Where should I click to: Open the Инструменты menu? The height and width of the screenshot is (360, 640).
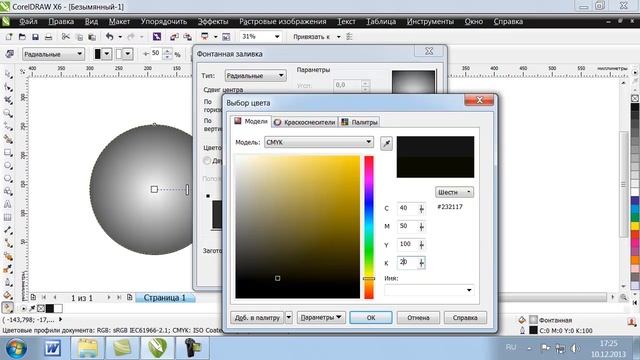[x=430, y=21]
